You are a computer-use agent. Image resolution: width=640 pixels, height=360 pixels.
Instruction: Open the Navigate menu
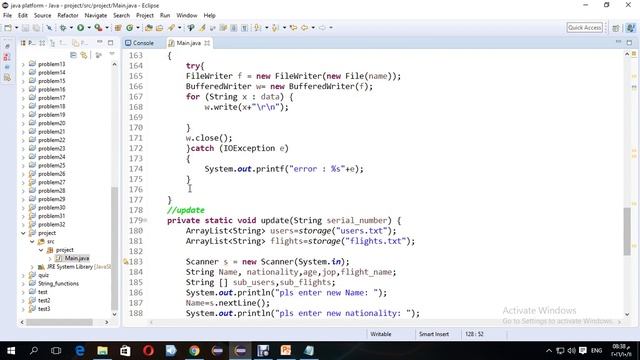pyautogui.click(x=96, y=16)
